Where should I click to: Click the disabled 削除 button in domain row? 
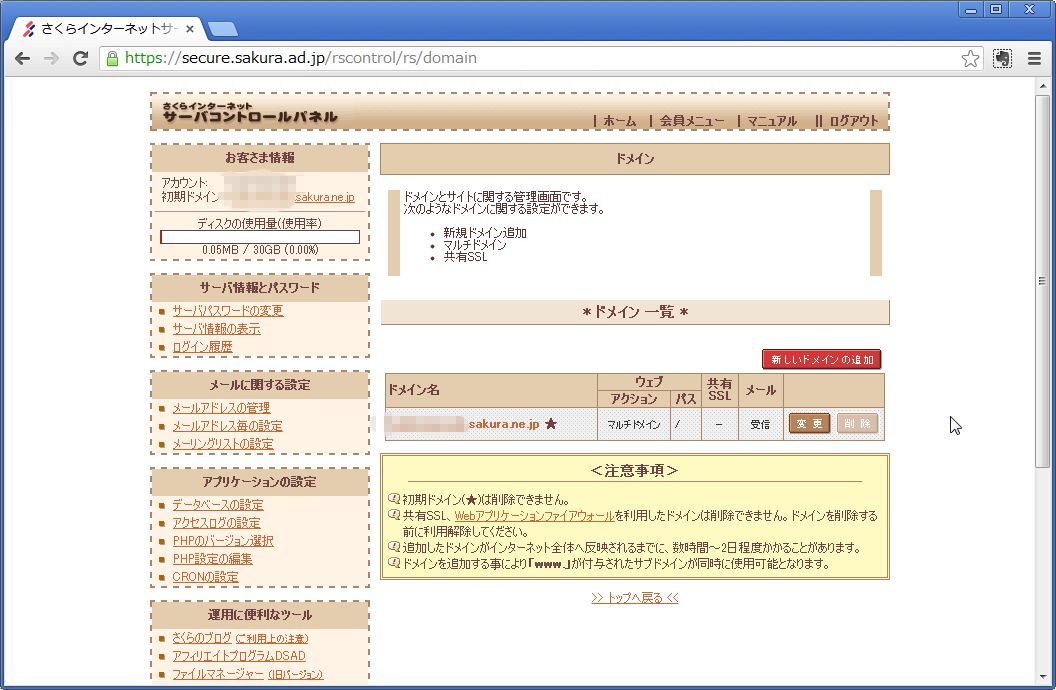[857, 424]
